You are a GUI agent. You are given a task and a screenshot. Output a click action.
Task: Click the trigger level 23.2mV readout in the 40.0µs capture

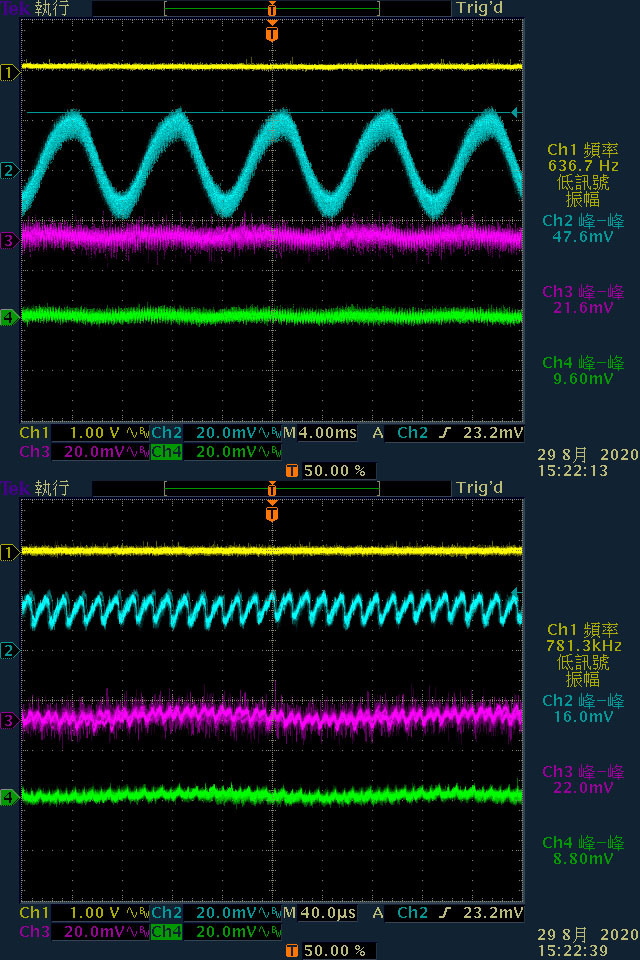click(493, 913)
